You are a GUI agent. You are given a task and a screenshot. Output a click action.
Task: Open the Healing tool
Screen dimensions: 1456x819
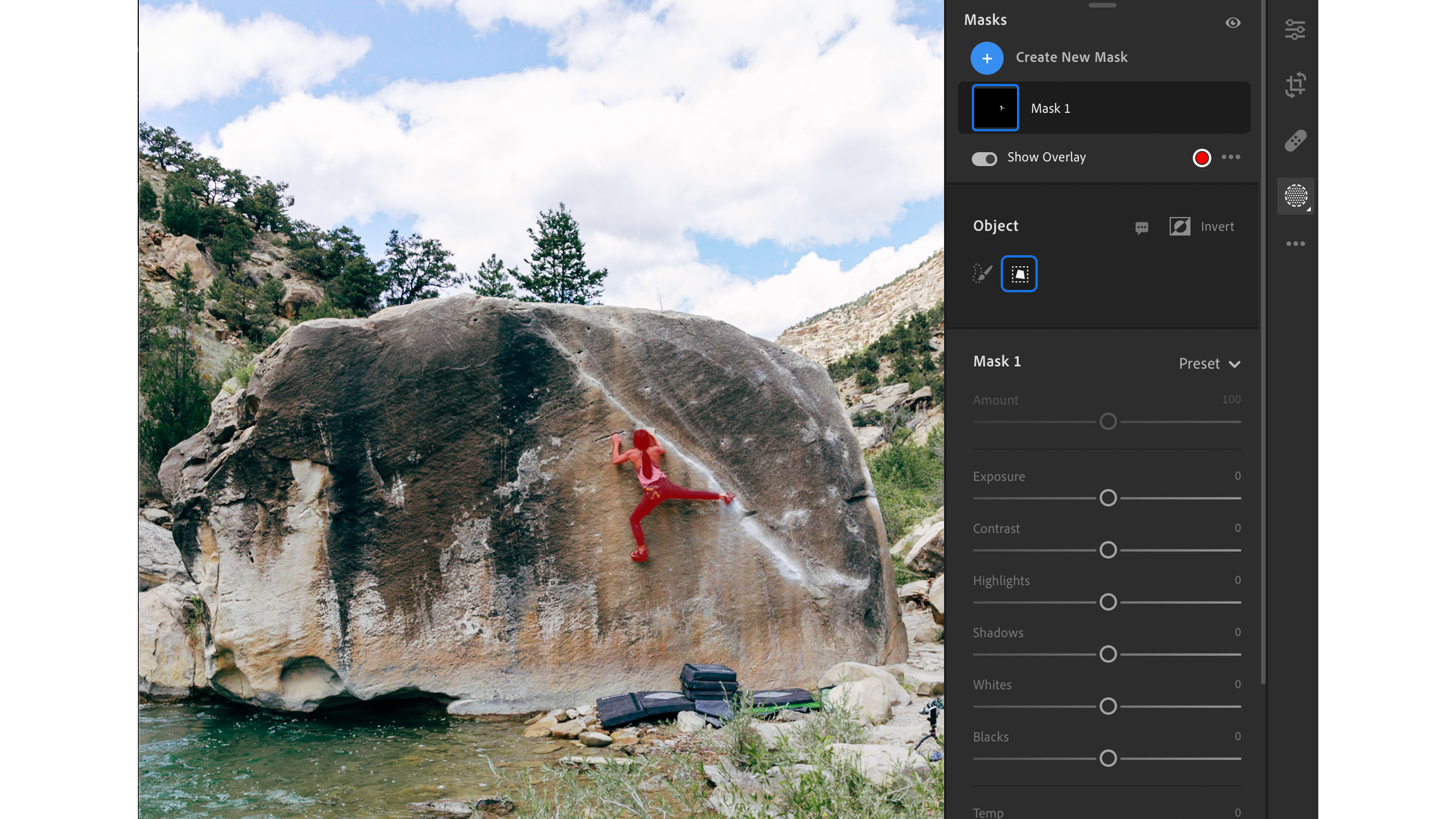pos(1296,139)
